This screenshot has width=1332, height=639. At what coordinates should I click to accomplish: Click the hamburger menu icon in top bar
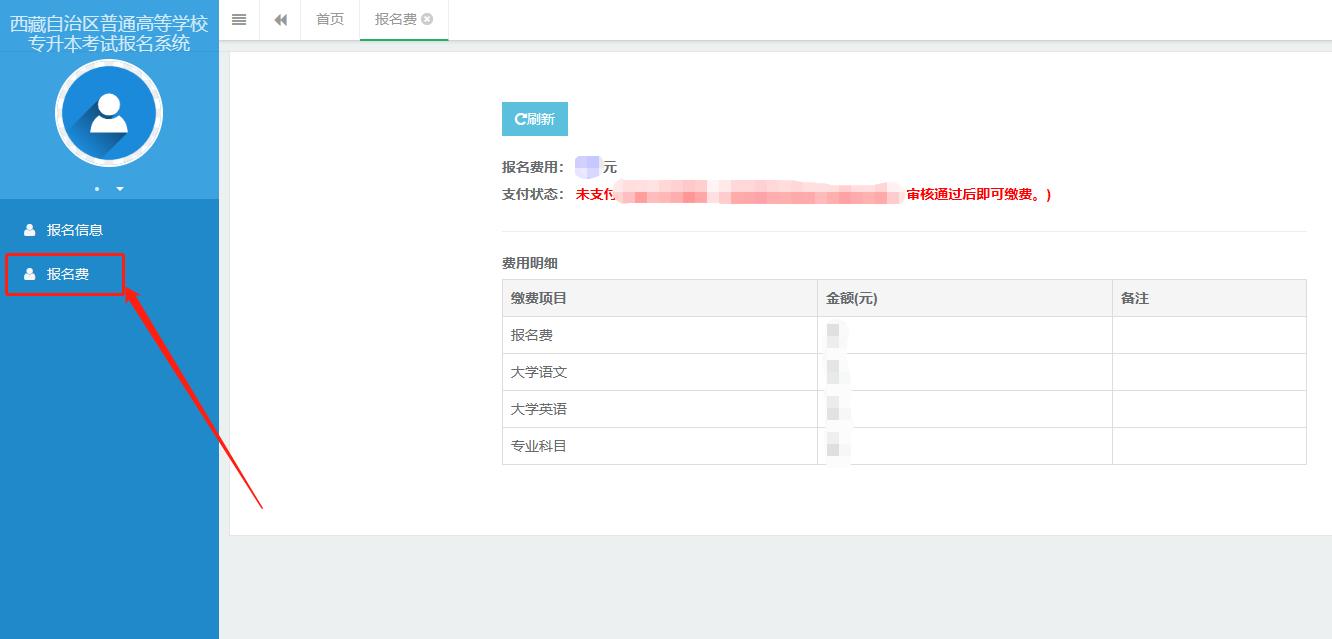pyautogui.click(x=239, y=20)
